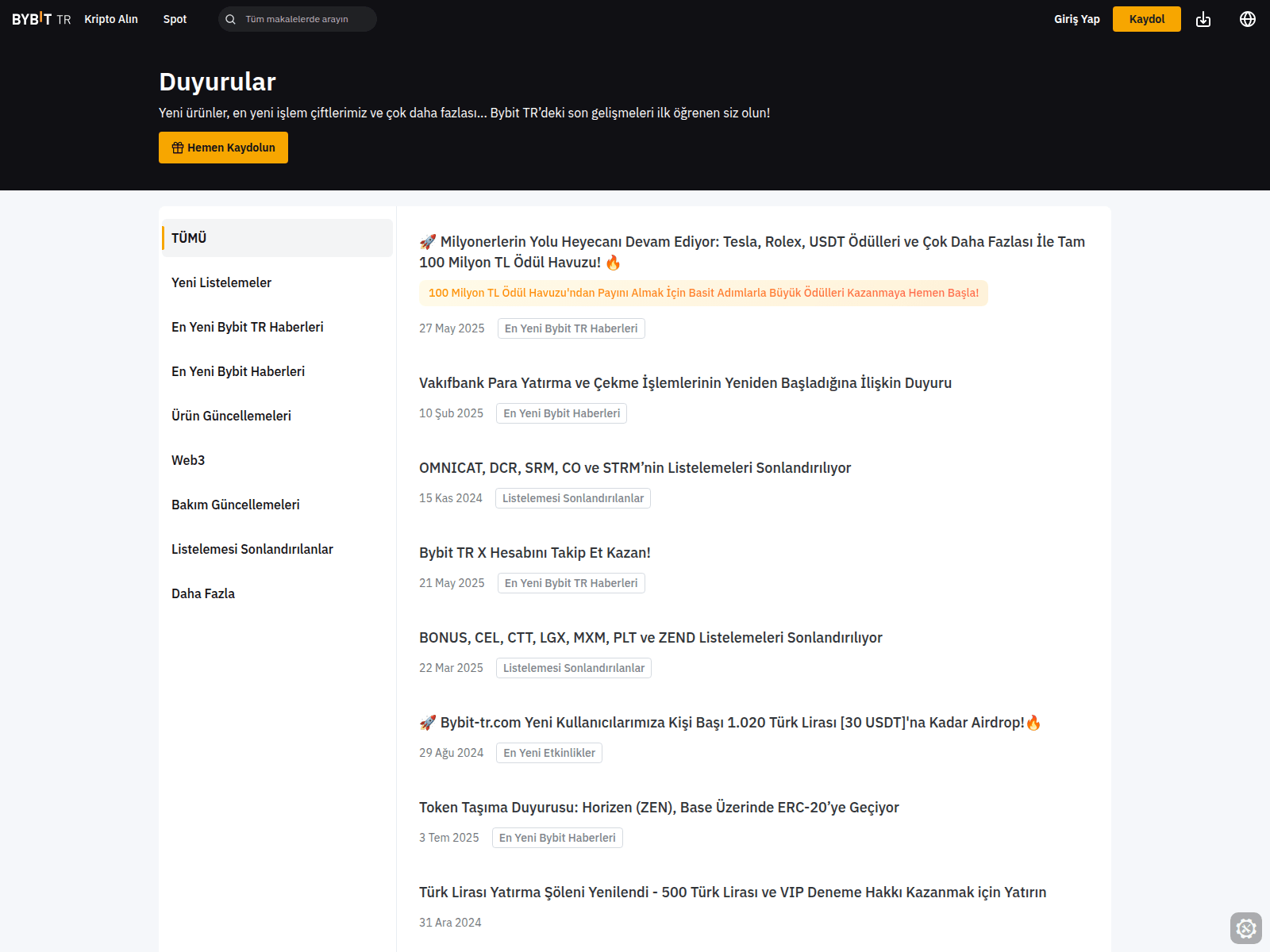Viewport: 1270px width, 952px height.
Task: Open the Türk Lirası Yatırma Şöleni article
Action: pyautogui.click(x=733, y=892)
